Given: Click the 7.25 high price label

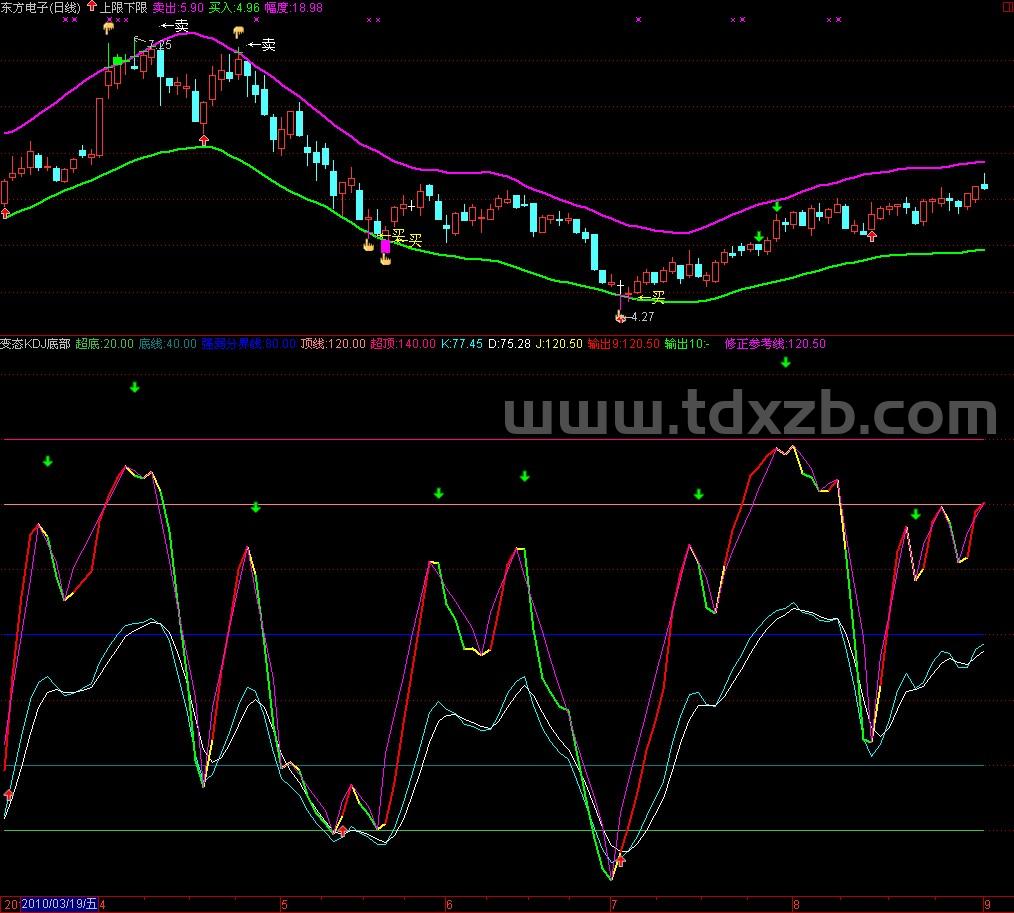Looking at the screenshot, I should [x=160, y=45].
